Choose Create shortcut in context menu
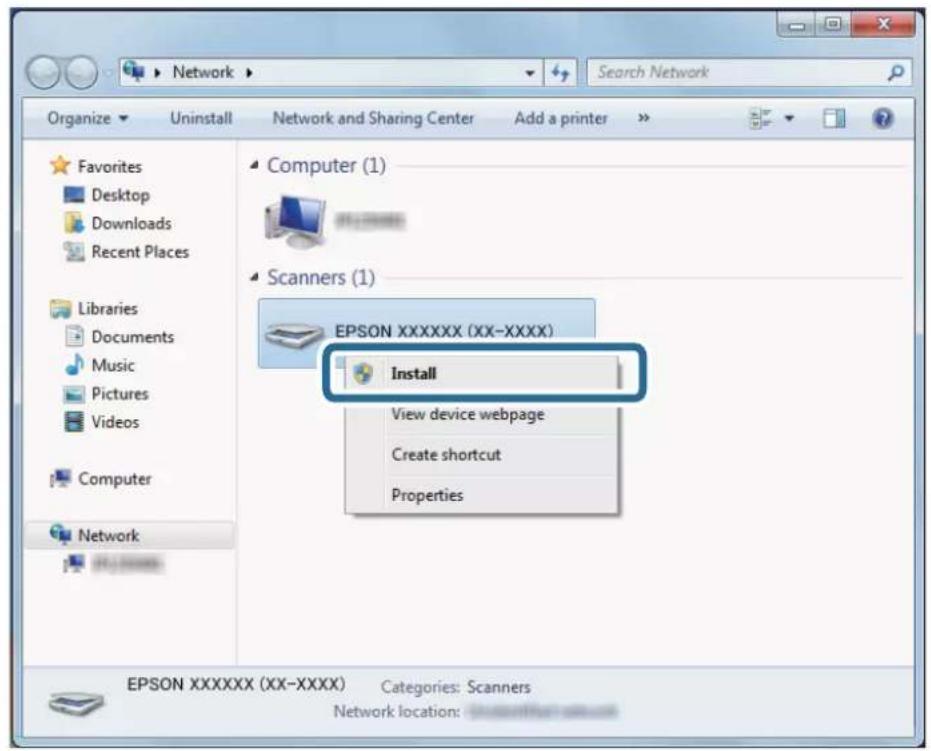Screen dimensions: 931x751 (x=446, y=455)
